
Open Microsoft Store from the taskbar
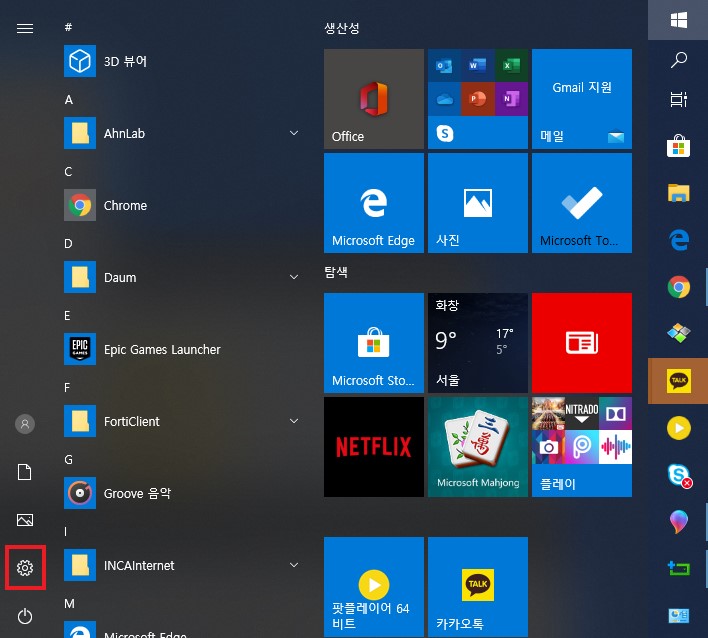pyautogui.click(x=678, y=146)
